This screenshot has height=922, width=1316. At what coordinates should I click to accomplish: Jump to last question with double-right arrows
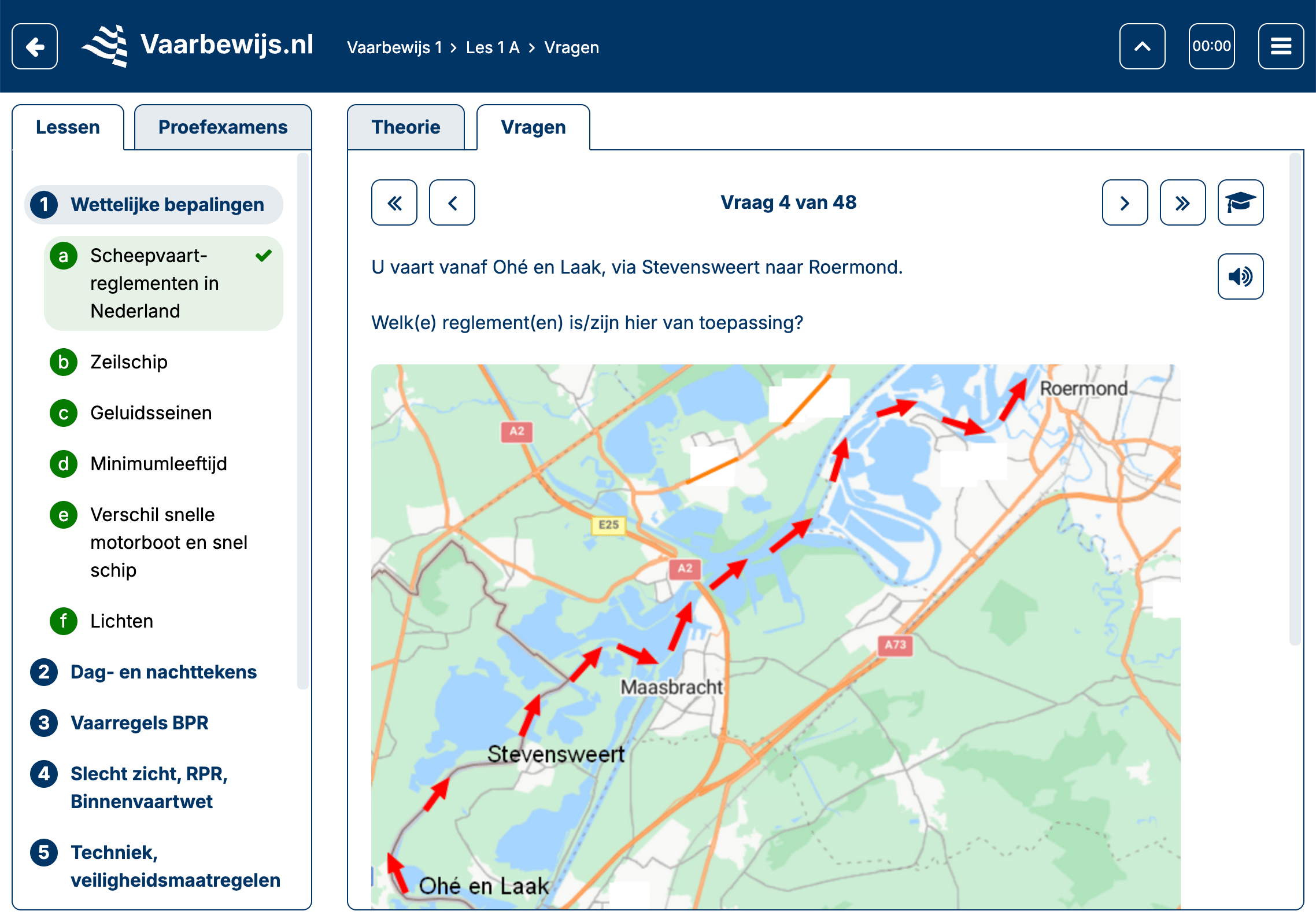pyautogui.click(x=1182, y=202)
